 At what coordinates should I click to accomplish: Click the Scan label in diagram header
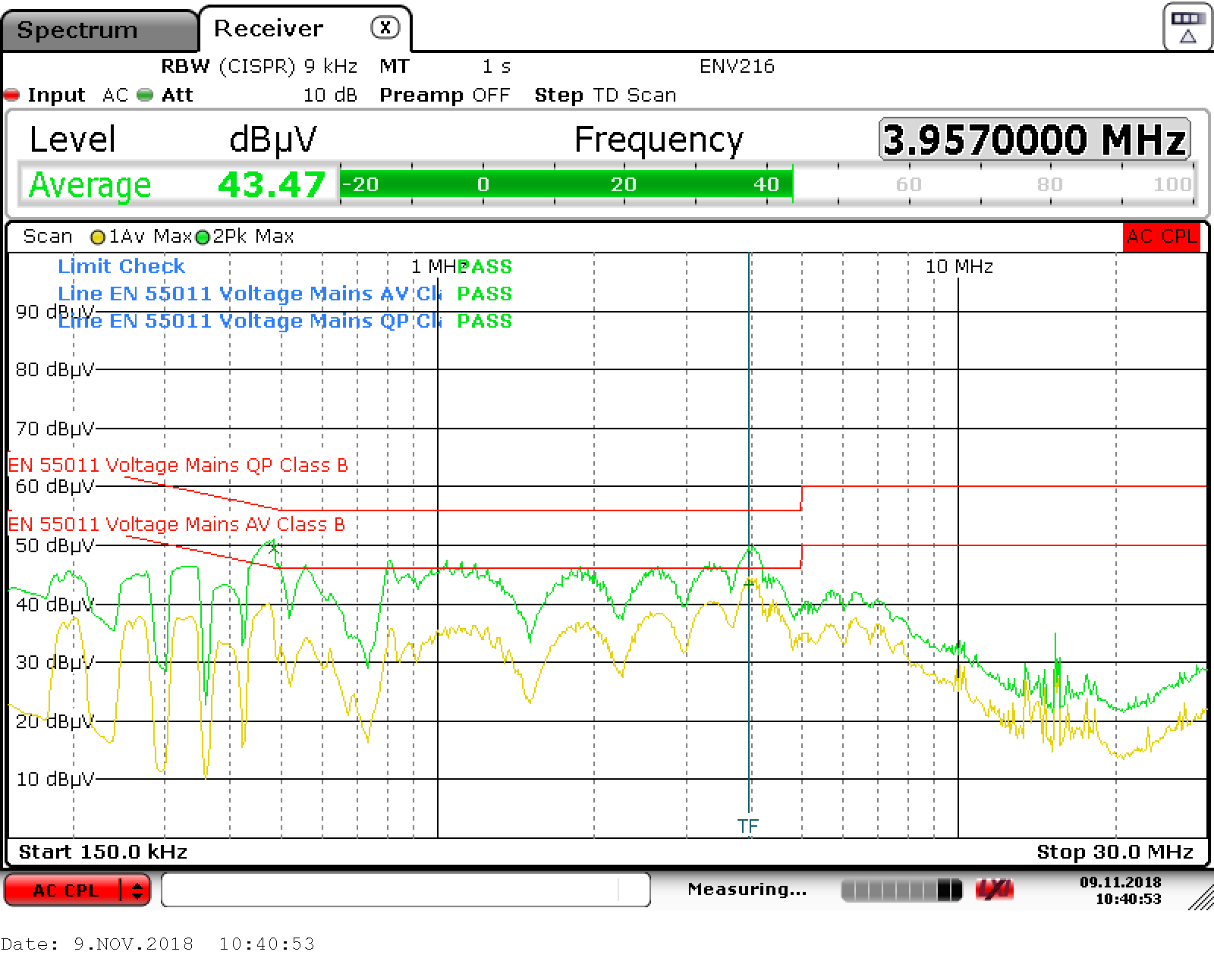tap(47, 237)
